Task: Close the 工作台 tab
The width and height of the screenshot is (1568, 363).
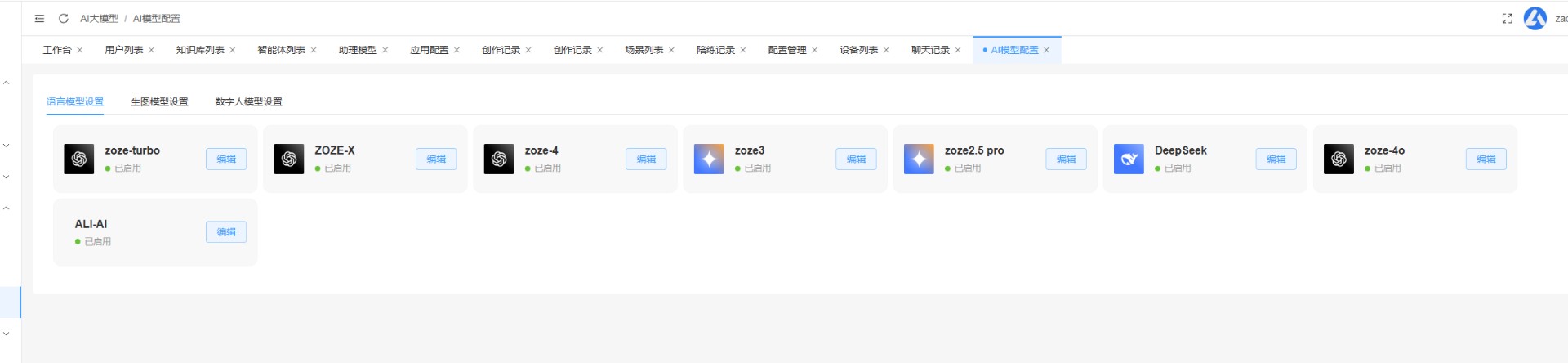Action: pyautogui.click(x=80, y=50)
